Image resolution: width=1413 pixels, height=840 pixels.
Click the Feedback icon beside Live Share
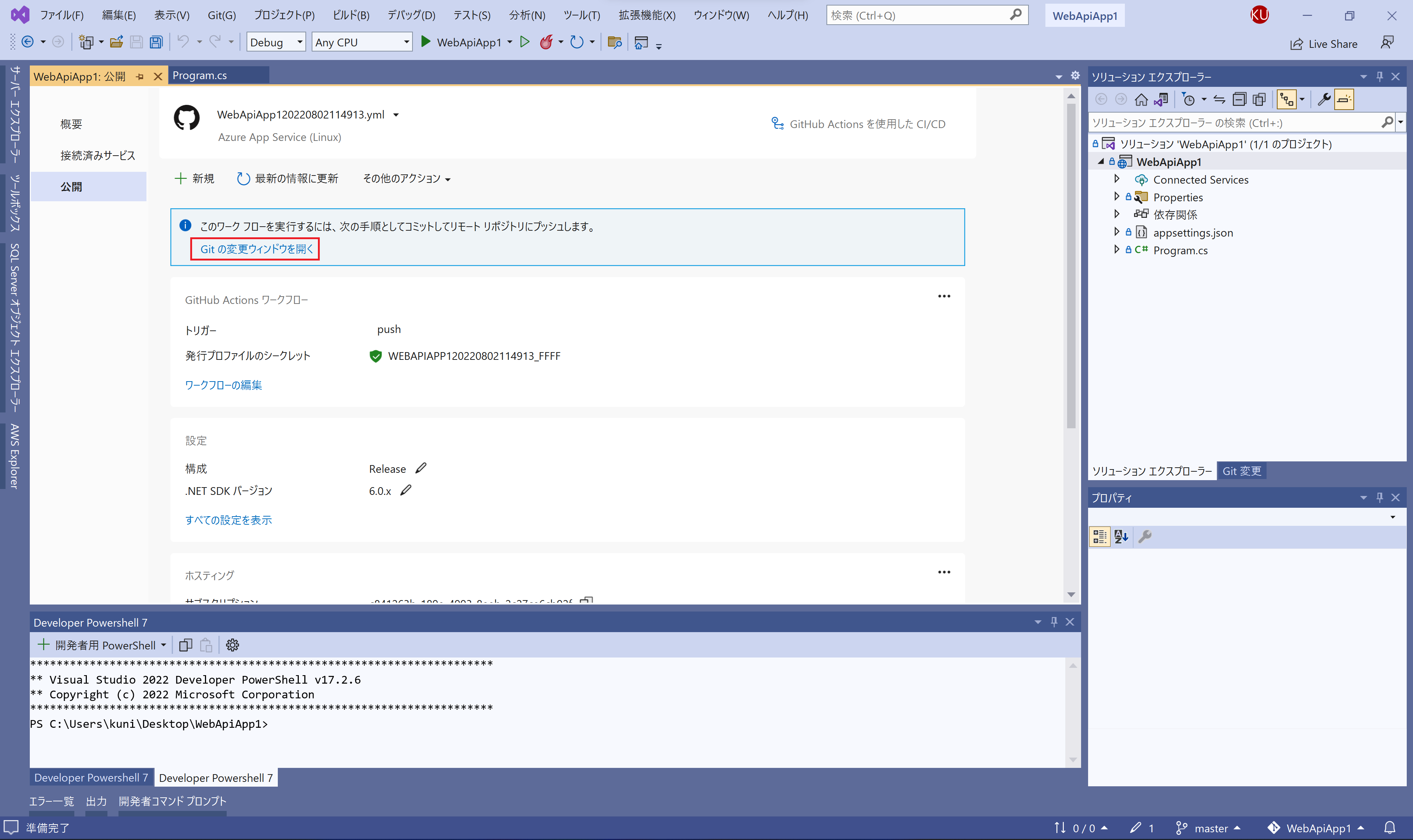1388,43
